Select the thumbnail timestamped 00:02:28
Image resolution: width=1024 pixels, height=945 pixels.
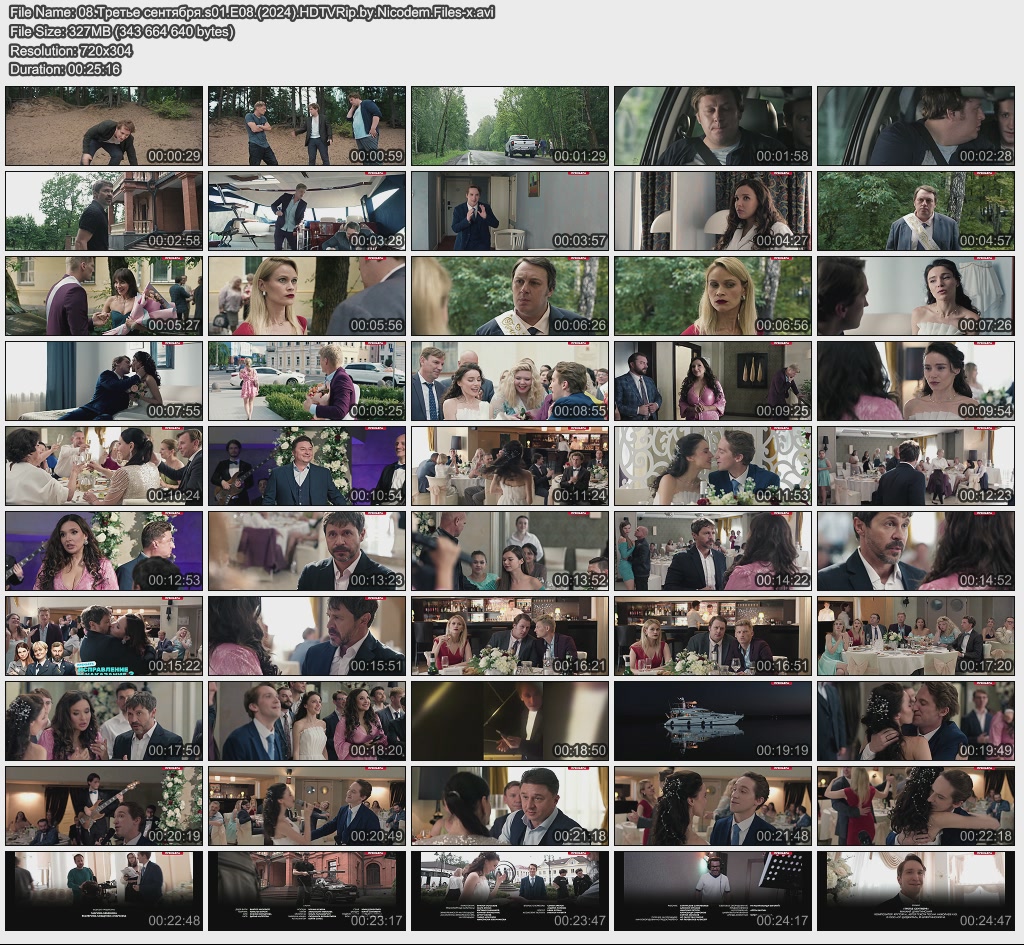tap(916, 126)
